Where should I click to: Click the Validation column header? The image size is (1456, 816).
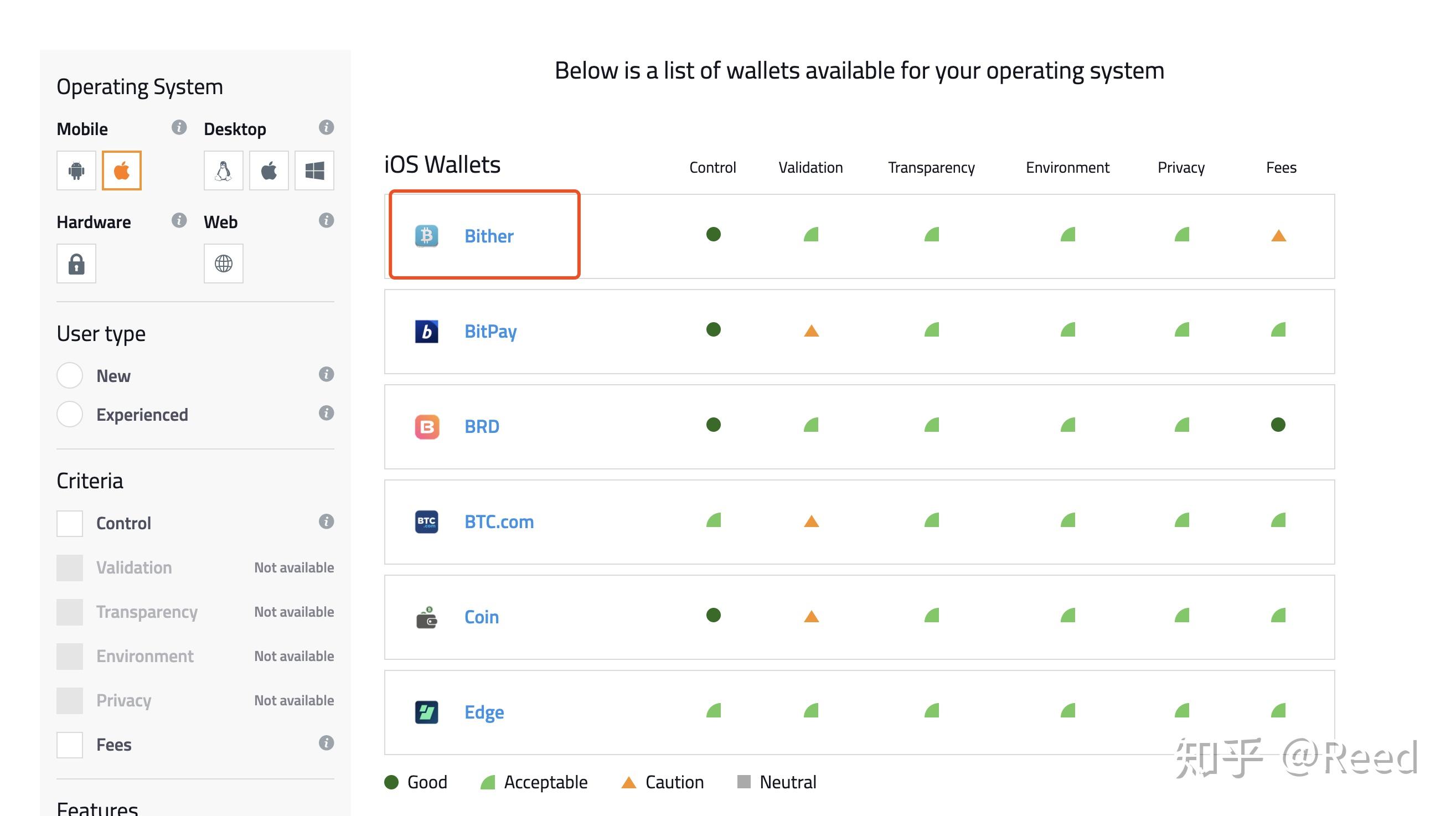click(810, 167)
